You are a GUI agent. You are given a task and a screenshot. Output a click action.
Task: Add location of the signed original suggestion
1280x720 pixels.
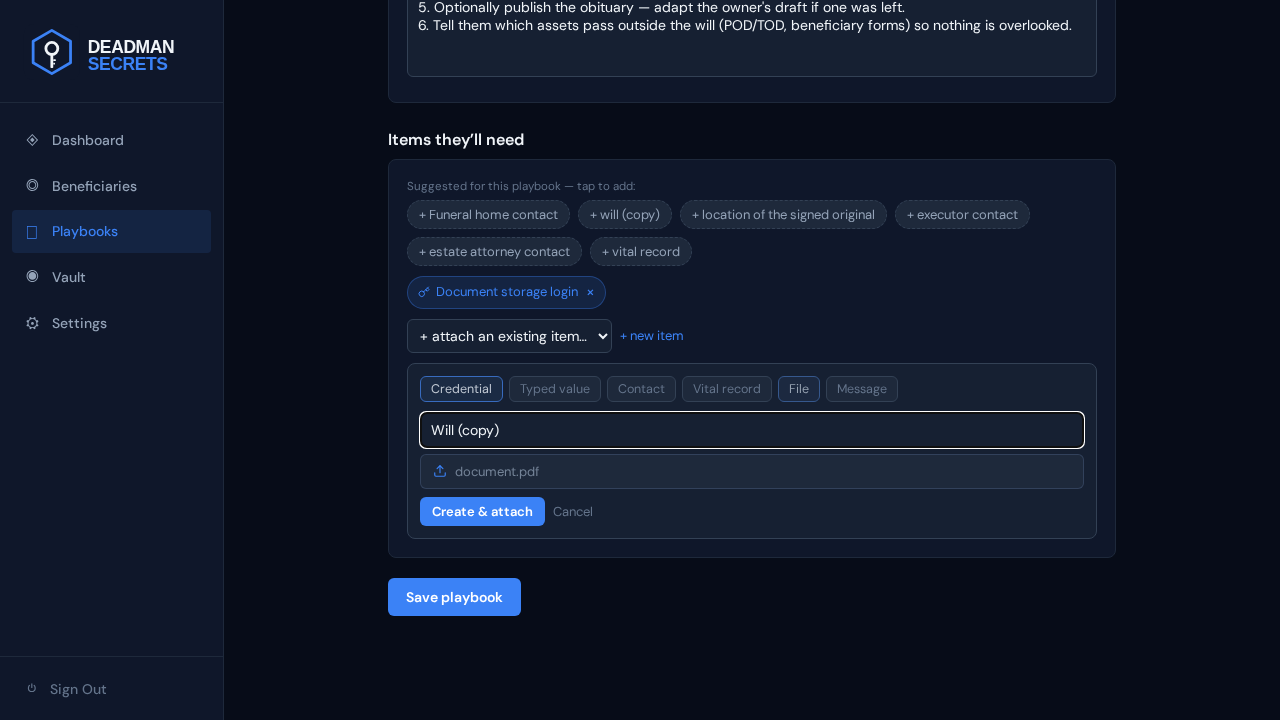783,214
